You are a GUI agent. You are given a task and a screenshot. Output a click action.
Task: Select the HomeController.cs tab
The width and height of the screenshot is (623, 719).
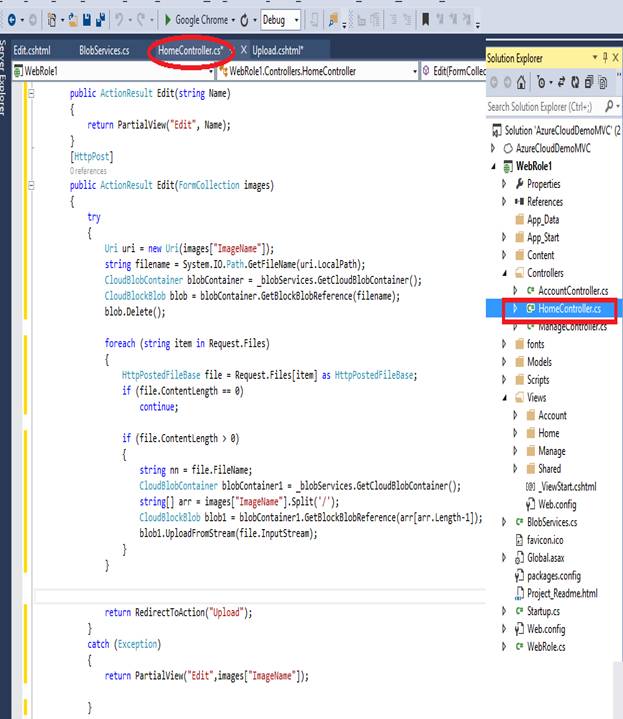tap(190, 50)
